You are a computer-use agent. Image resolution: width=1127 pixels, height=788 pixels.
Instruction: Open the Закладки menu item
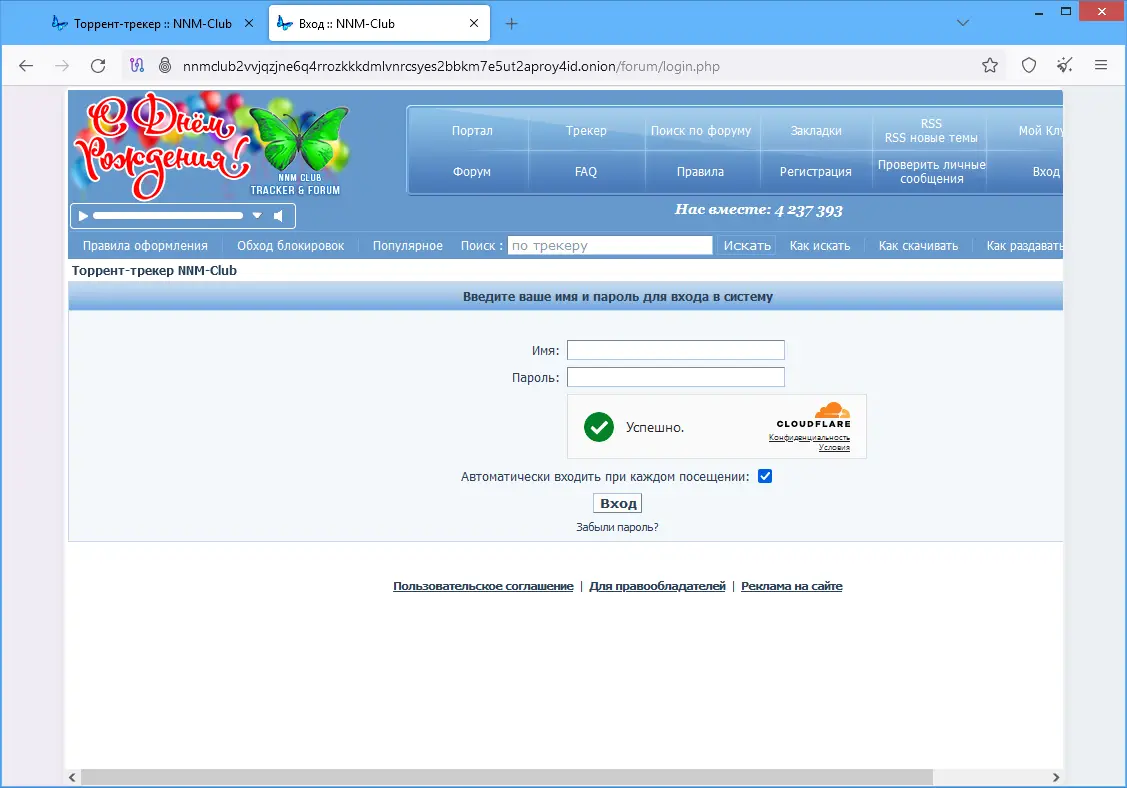click(816, 131)
